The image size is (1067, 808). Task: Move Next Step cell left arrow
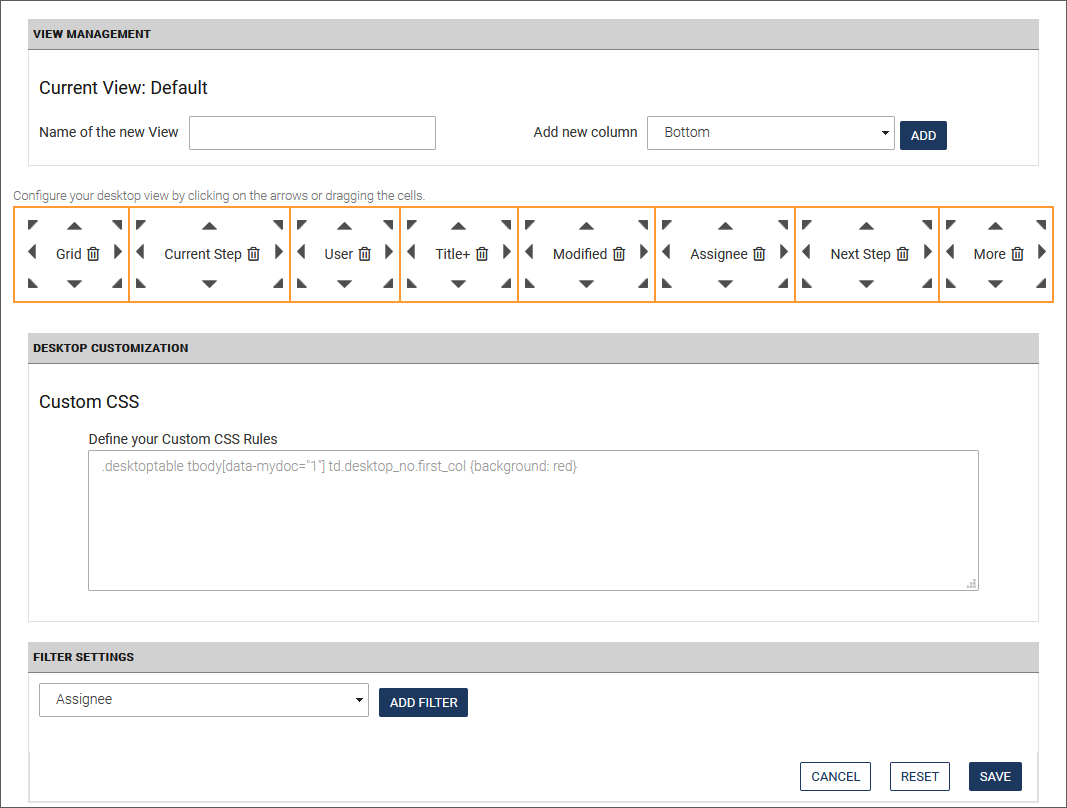806,252
